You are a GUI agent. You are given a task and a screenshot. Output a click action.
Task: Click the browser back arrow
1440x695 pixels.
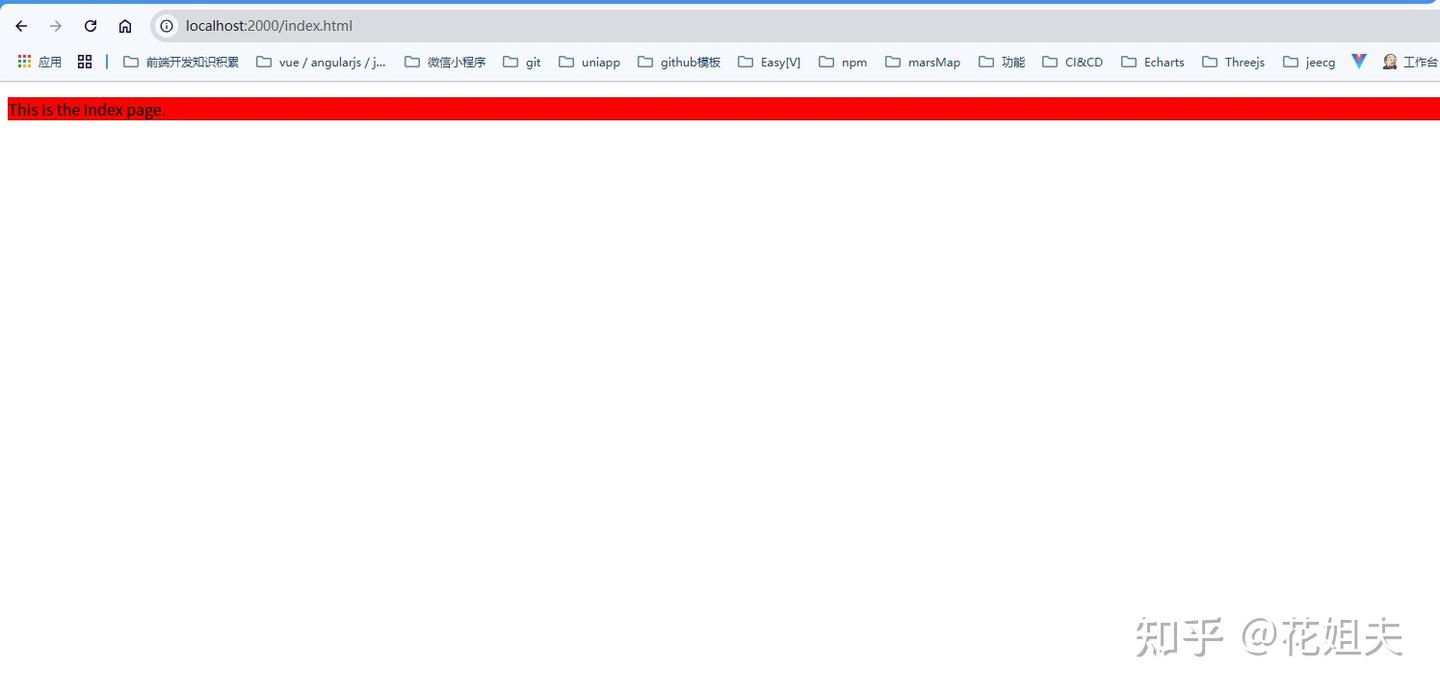coord(21,26)
